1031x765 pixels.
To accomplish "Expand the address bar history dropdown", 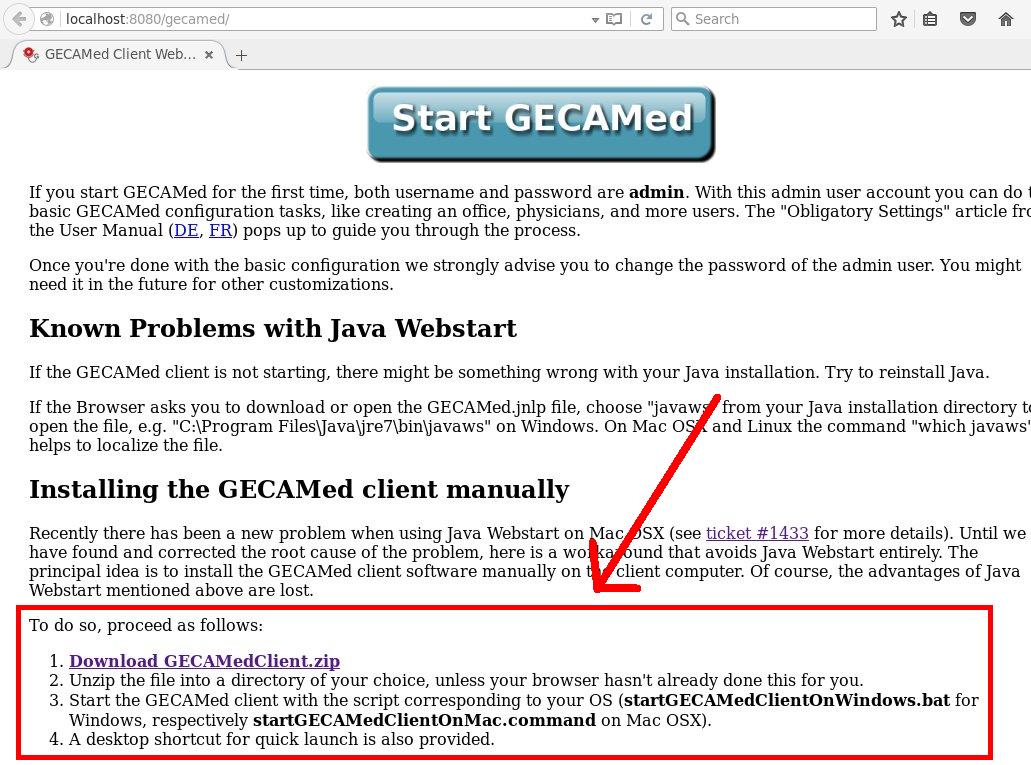I will tap(596, 19).
